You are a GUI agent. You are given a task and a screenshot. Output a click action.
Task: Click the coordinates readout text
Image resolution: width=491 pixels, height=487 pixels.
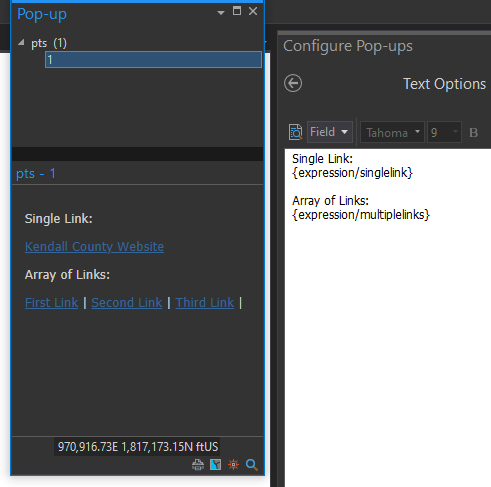pos(138,447)
